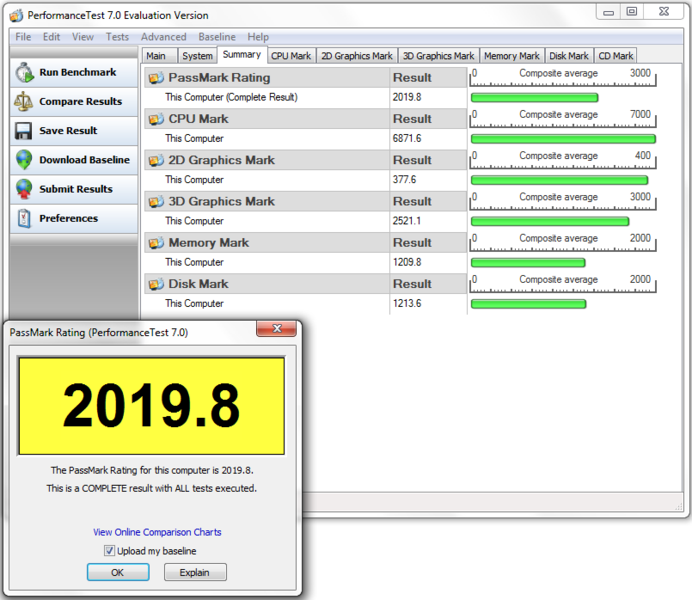
Task: Click the Memory Mark result value 1209.8
Action: (x=407, y=262)
